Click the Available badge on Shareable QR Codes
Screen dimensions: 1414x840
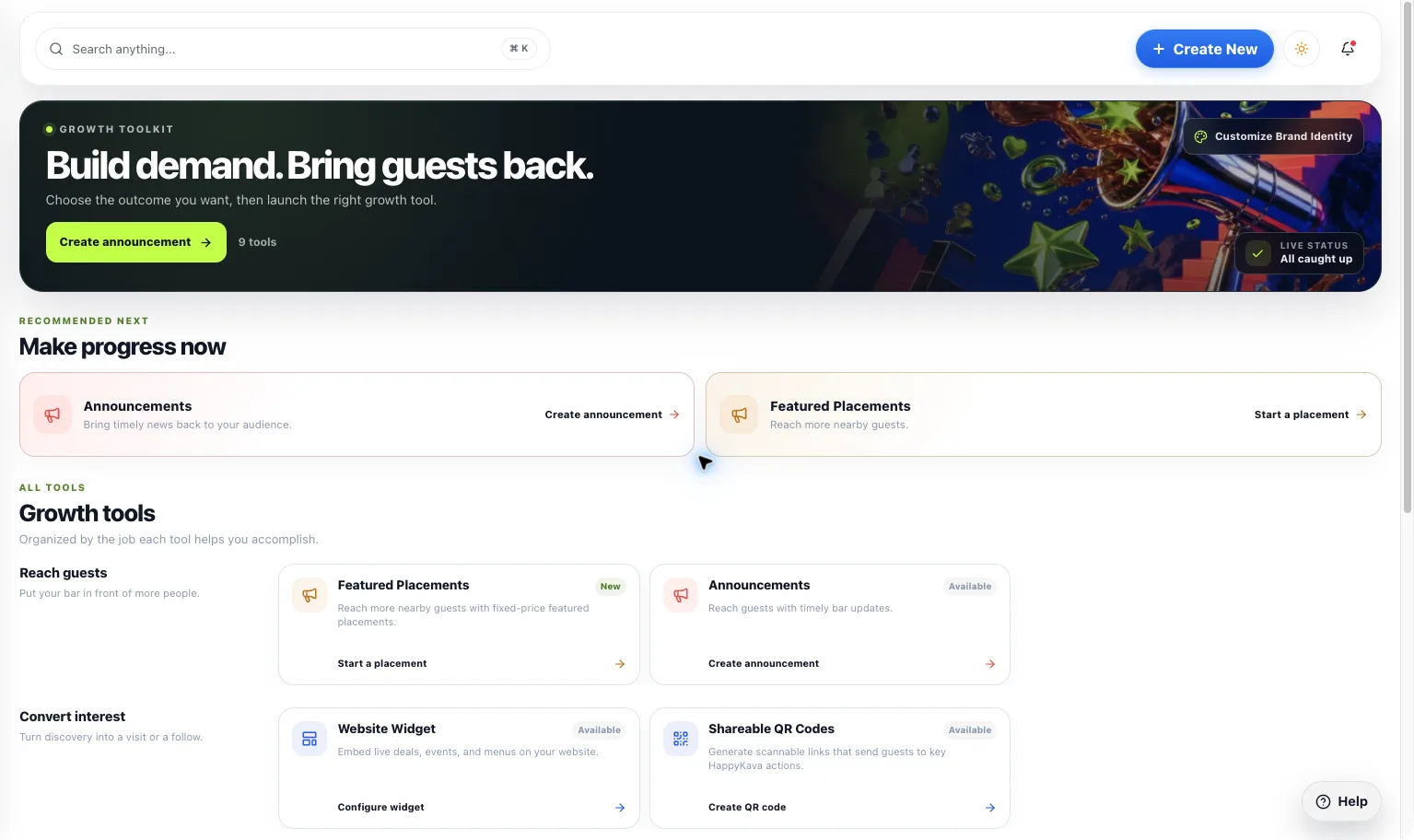(970, 730)
